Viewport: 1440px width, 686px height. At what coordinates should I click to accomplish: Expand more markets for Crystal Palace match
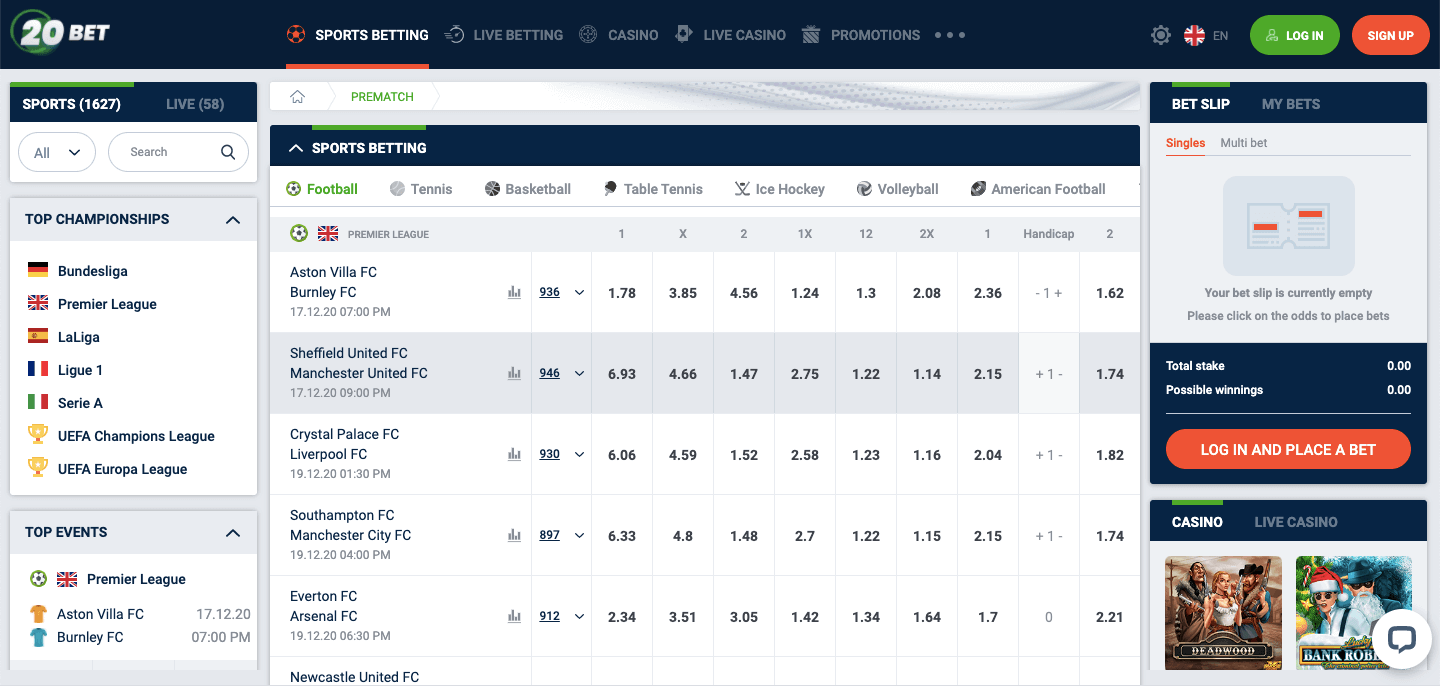579,455
